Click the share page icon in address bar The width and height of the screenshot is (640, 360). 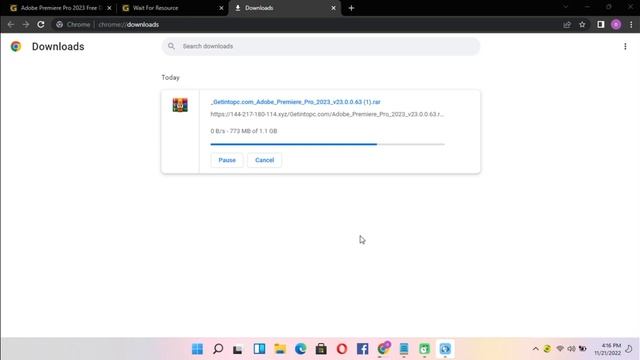567,24
